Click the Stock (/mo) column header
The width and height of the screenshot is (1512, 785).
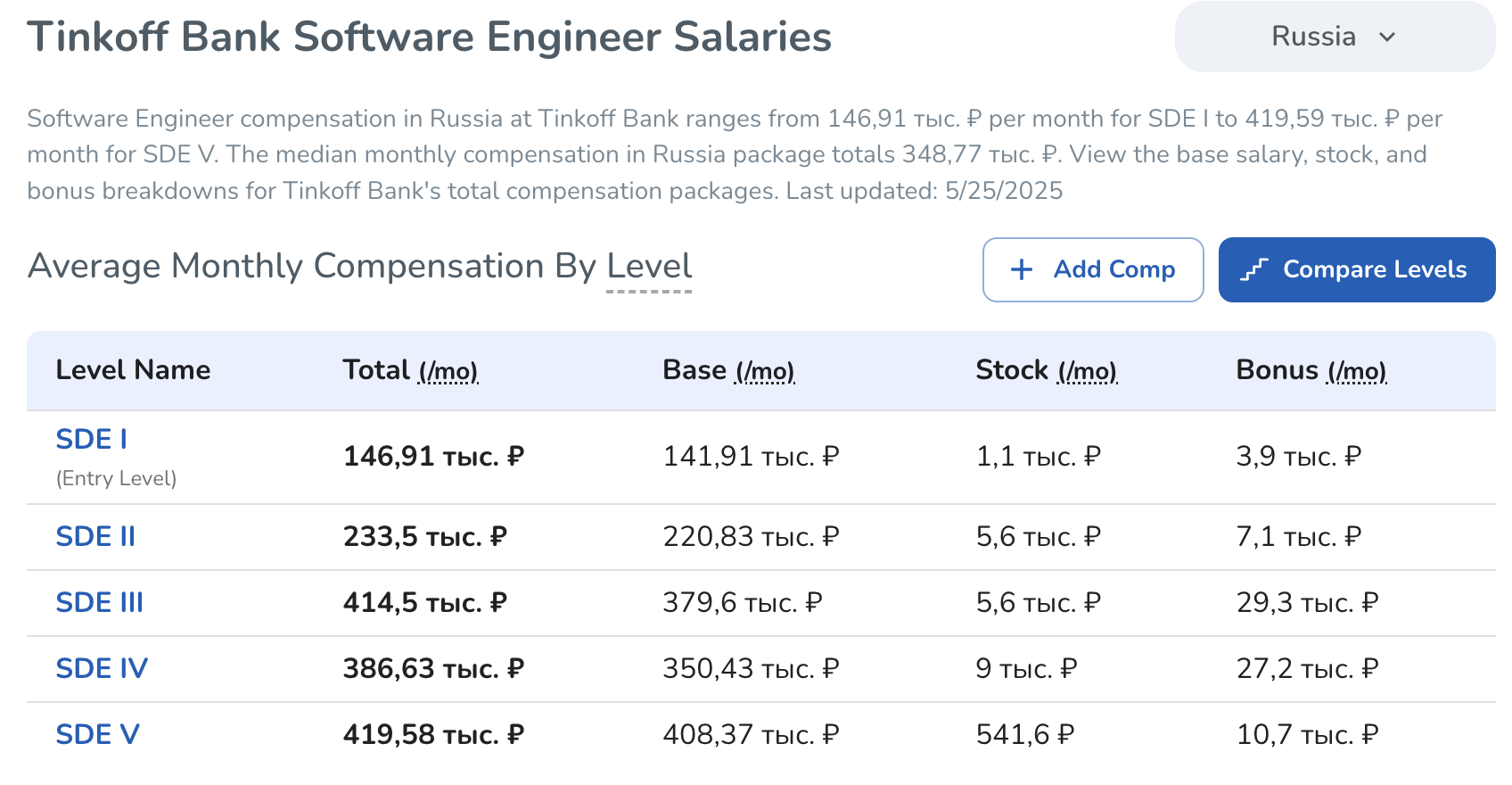tap(1046, 370)
